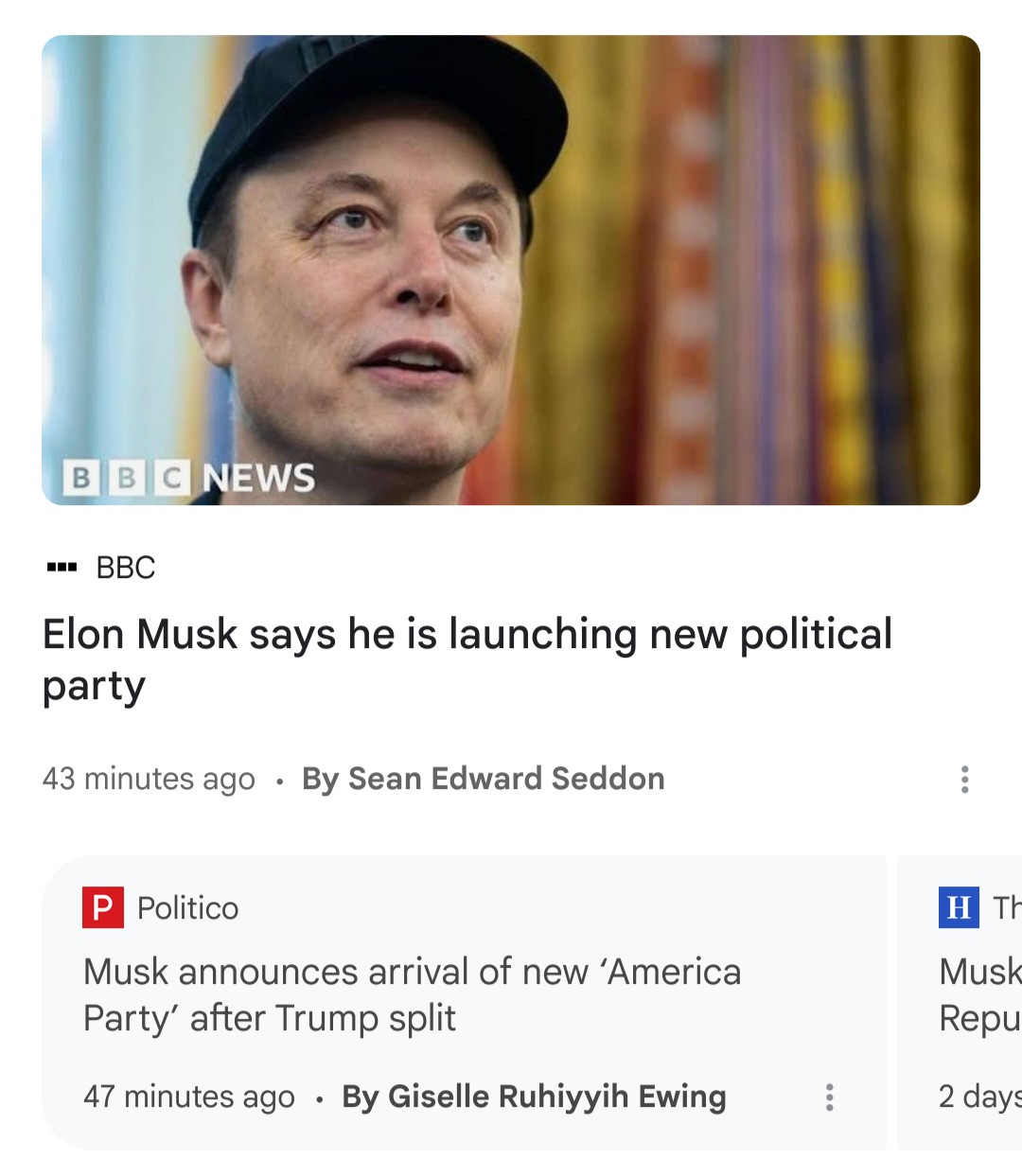
Task: Open Politico 'America Party' article headline
Action: [413, 994]
